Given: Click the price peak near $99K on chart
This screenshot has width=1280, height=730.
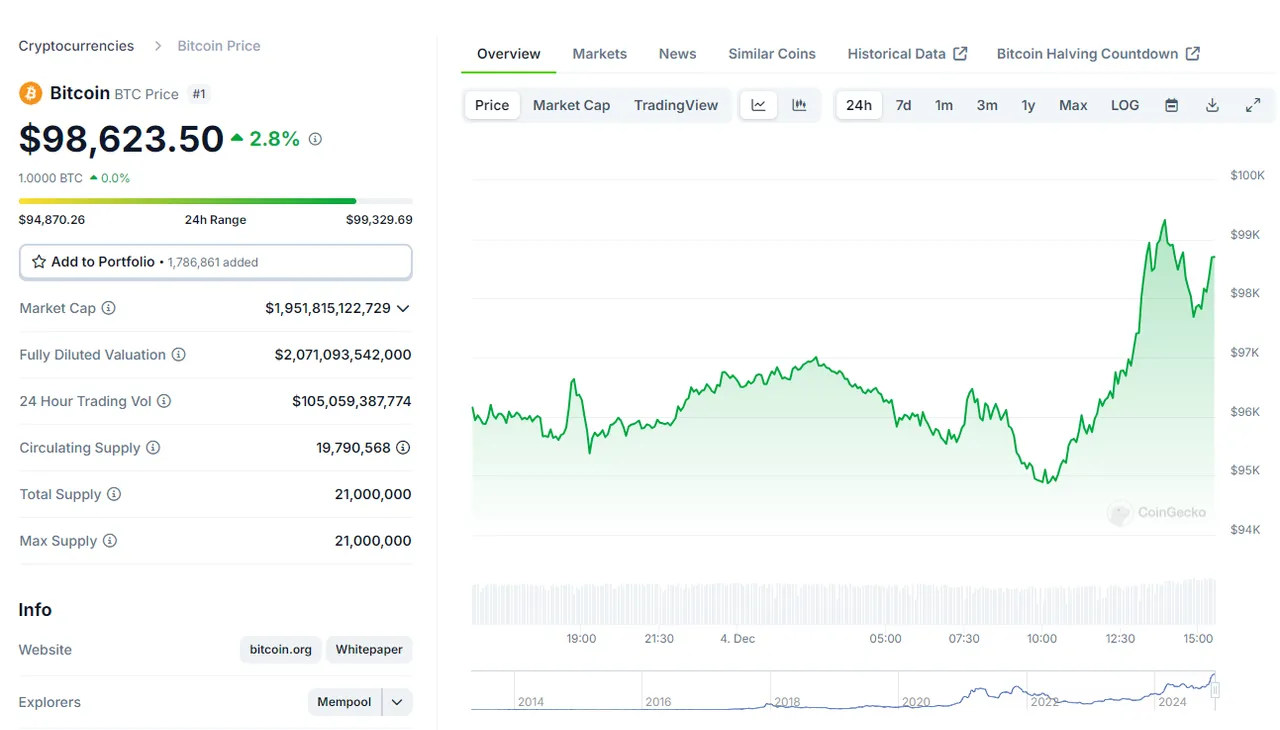Looking at the screenshot, I should 1164,221.
